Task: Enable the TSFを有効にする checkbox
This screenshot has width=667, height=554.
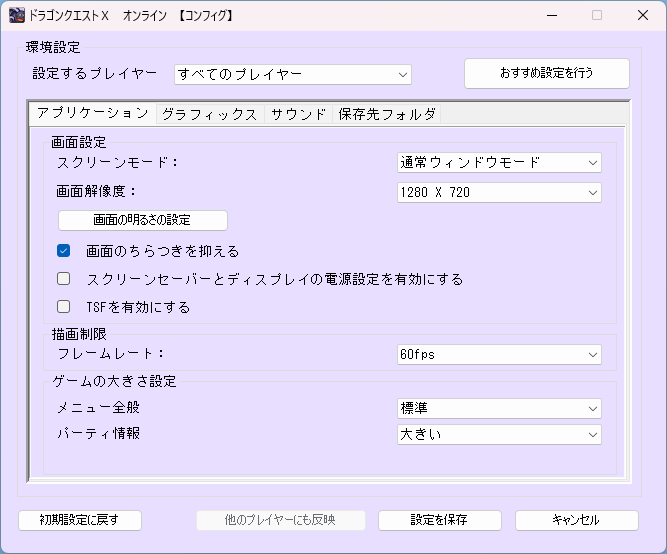Action: coord(63,306)
